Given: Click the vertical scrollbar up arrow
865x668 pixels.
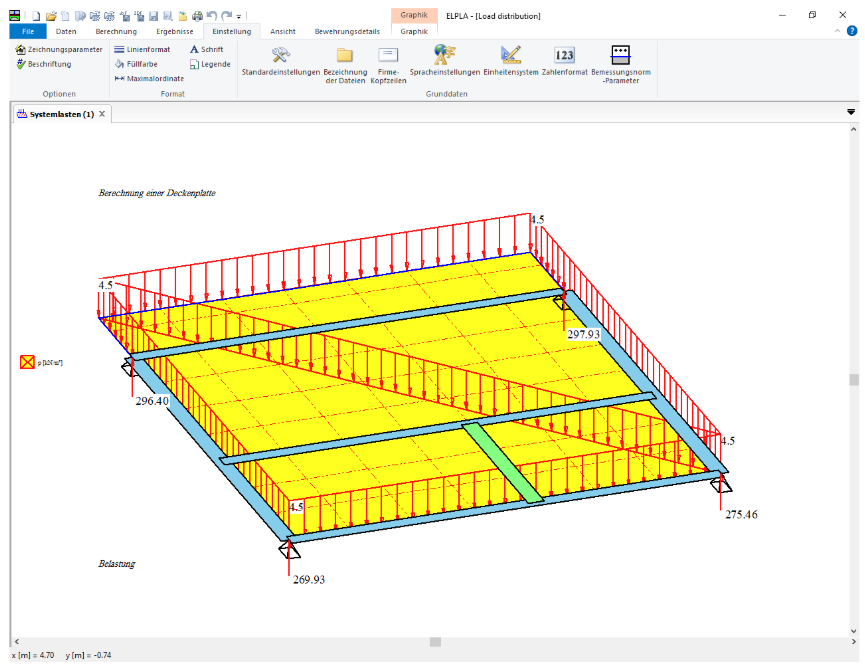Looking at the screenshot, I should [x=854, y=129].
